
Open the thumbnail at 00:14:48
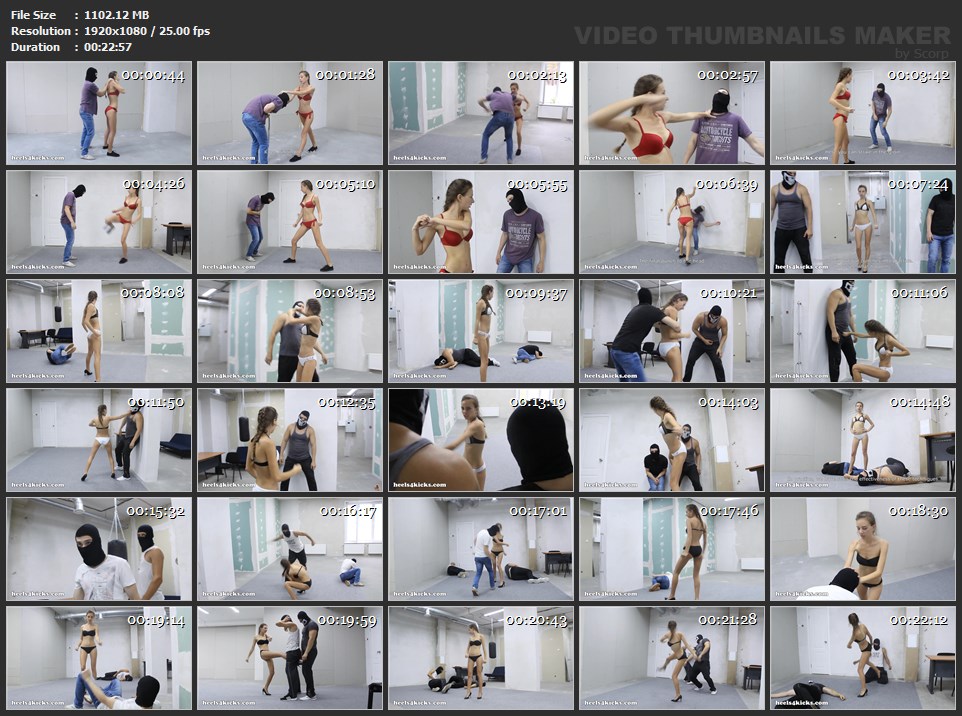(x=862, y=440)
